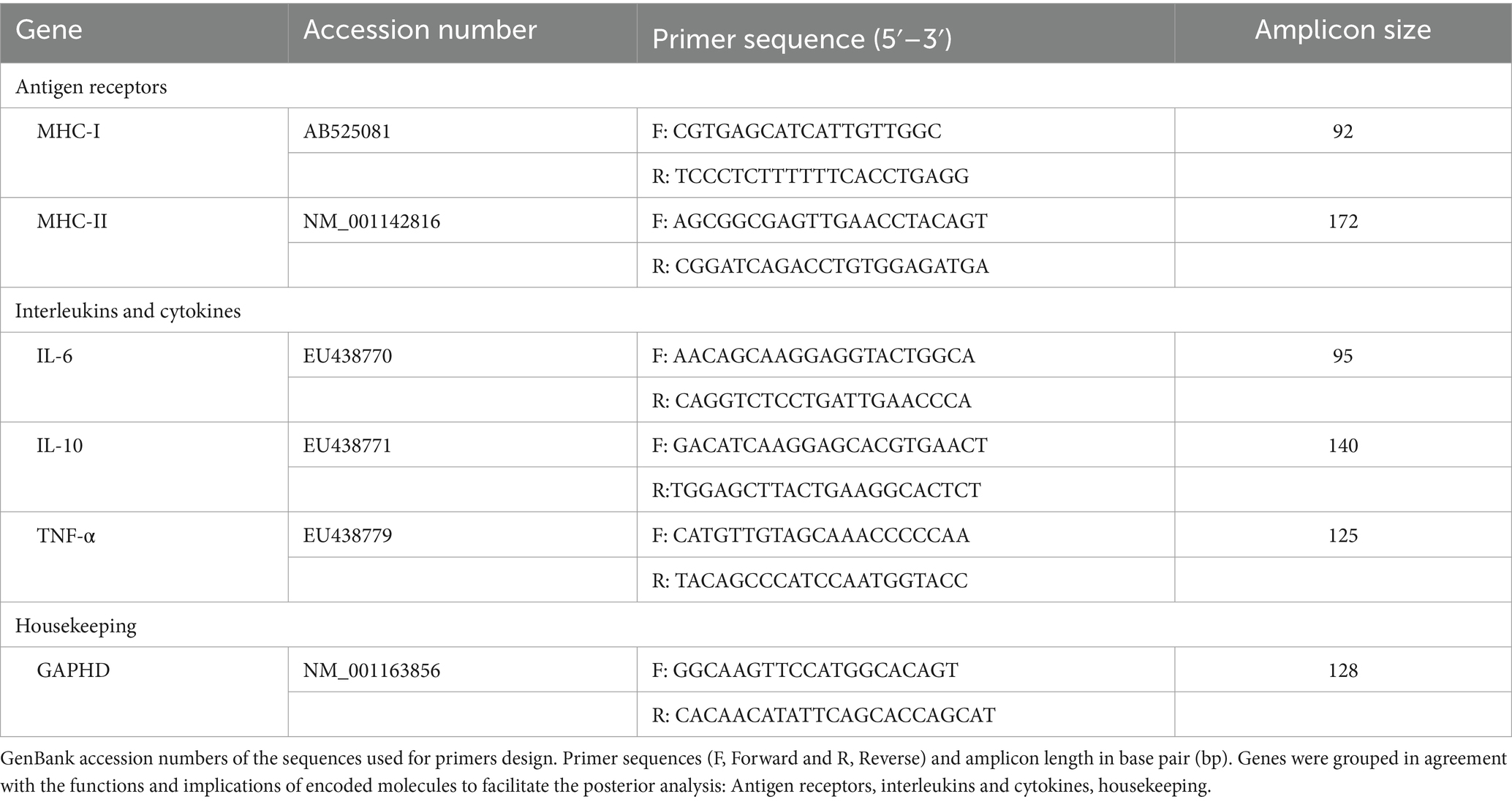Select the IL-6 reverse primer sequence
This screenshot has height=802, width=1512.
point(812,401)
